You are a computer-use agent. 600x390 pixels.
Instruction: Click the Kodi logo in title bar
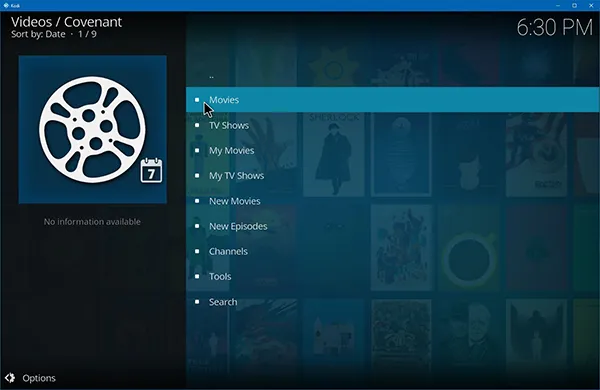click(6, 5)
